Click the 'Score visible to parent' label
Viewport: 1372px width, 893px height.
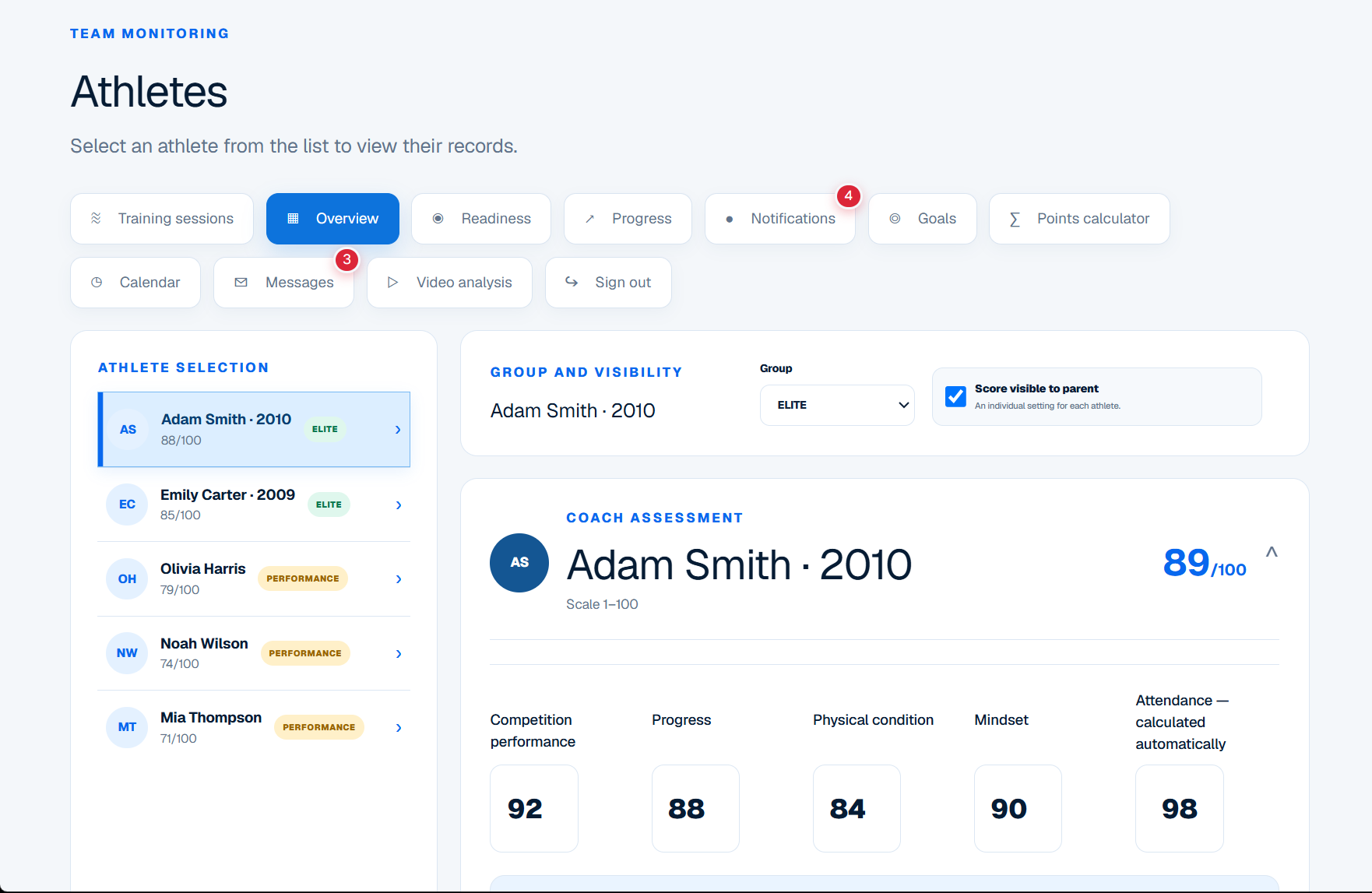(x=1036, y=388)
